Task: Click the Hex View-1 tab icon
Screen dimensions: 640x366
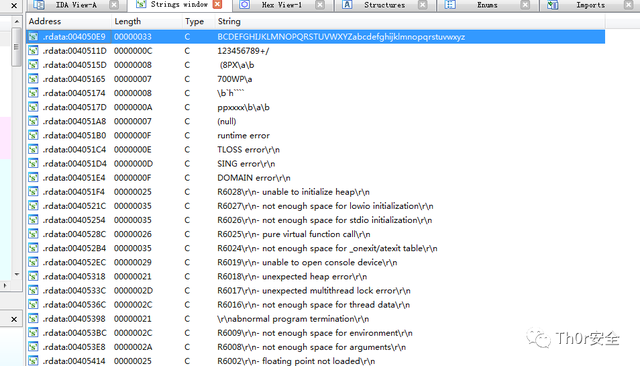Action: click(x=244, y=4)
